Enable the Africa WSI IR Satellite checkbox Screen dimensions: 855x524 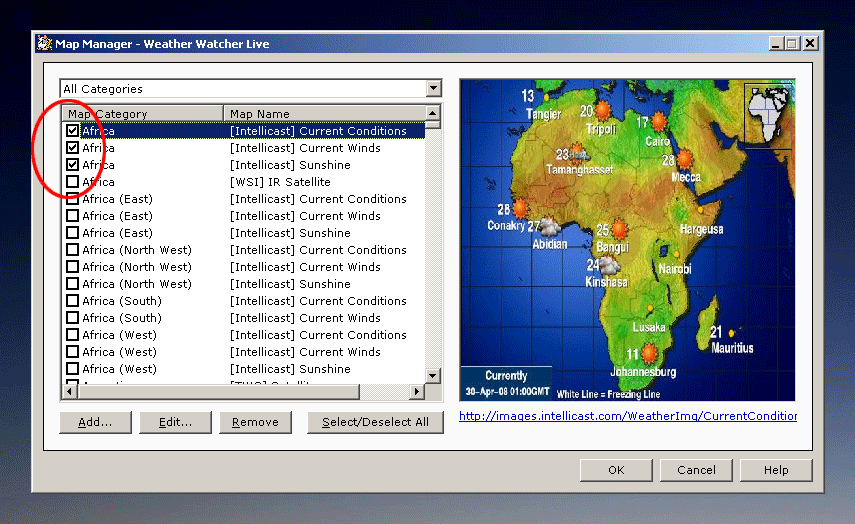[x=73, y=182]
